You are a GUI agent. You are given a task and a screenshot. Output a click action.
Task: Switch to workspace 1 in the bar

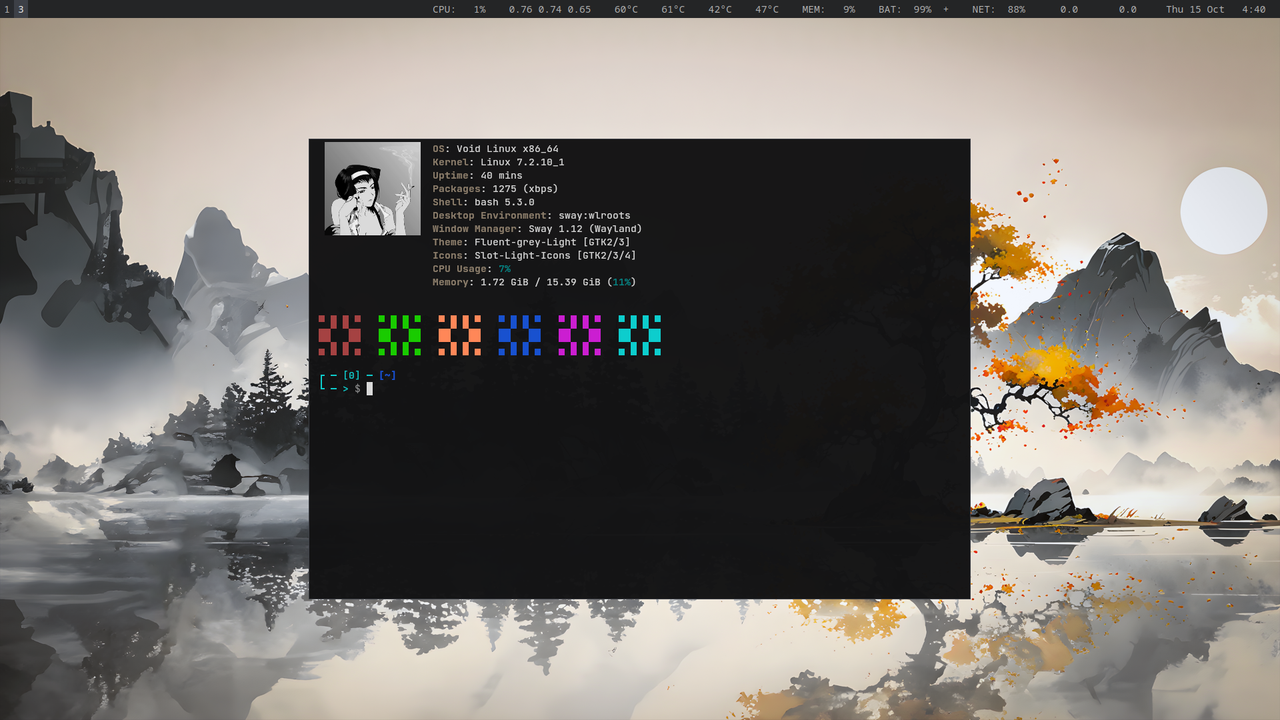pos(6,9)
